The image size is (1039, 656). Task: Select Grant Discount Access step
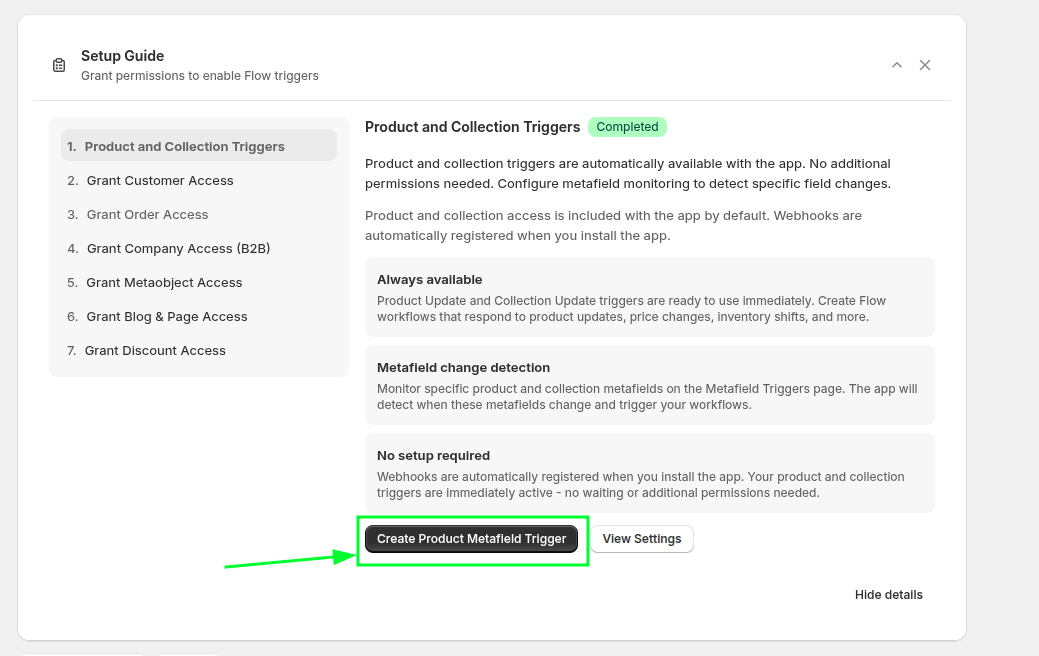click(x=155, y=351)
